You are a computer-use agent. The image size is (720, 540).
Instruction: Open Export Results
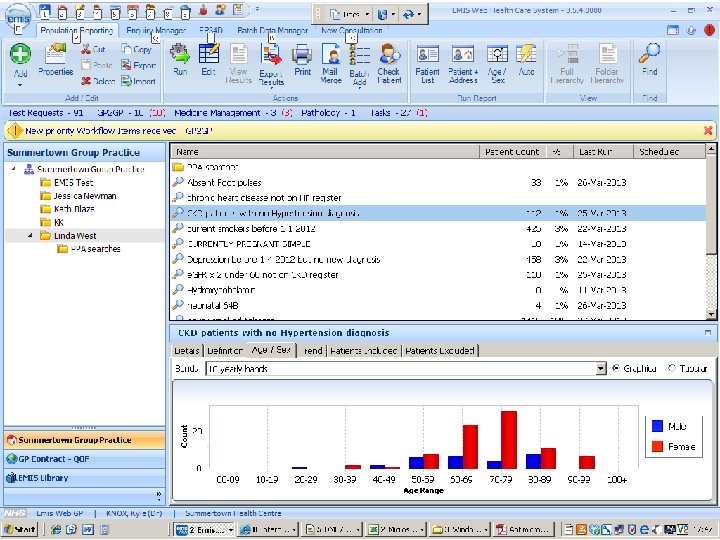271,64
